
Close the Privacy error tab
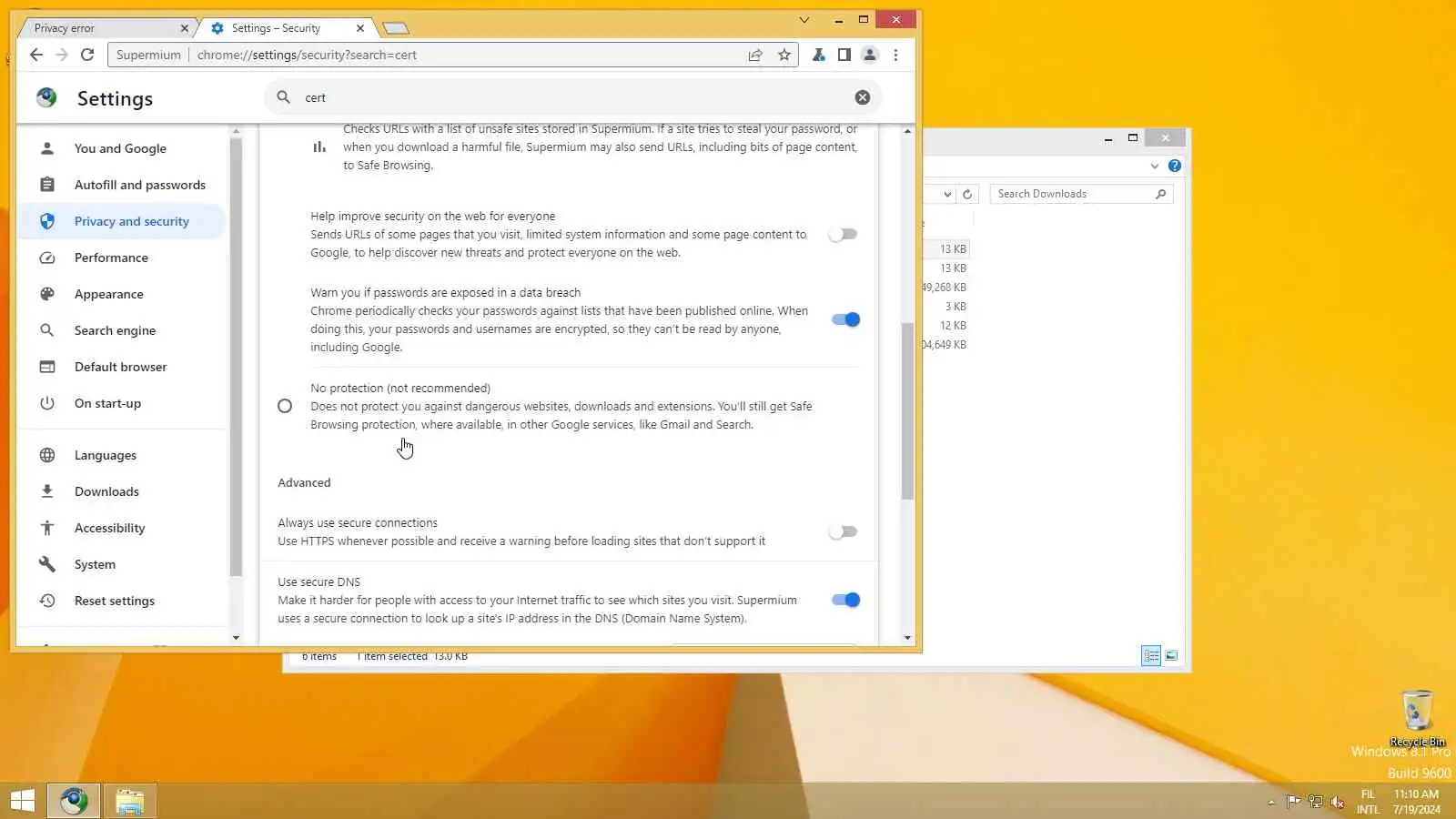(185, 28)
